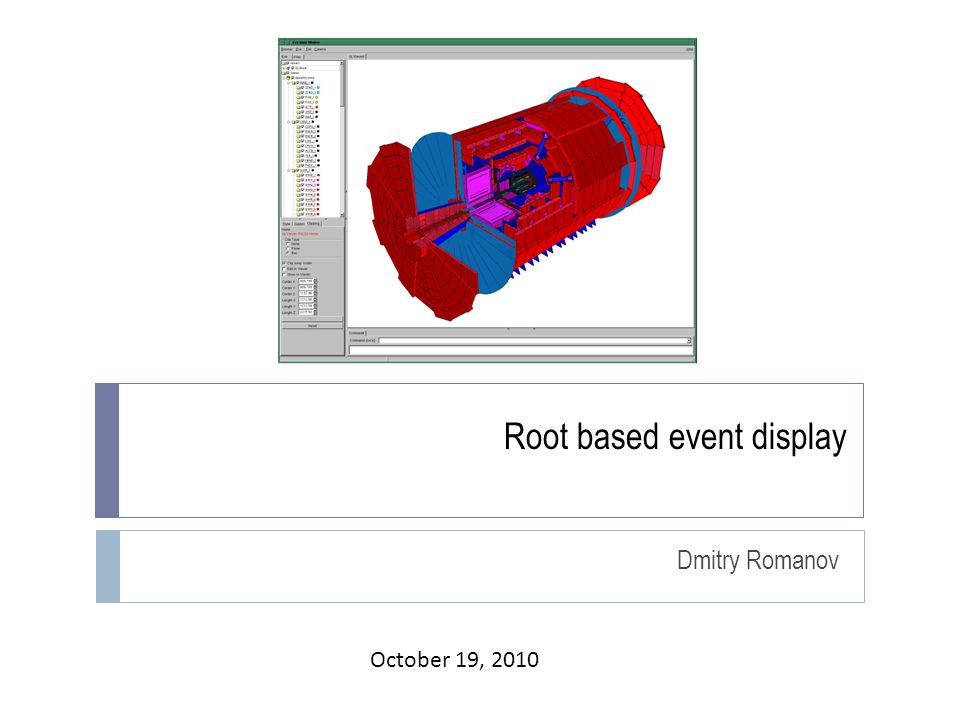The width and height of the screenshot is (960, 720).
Task: Select the Viewers folder row in tree
Action: coord(310,63)
